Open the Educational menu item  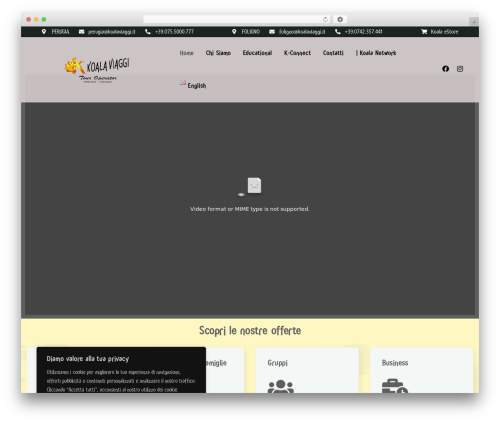pyautogui.click(x=257, y=53)
